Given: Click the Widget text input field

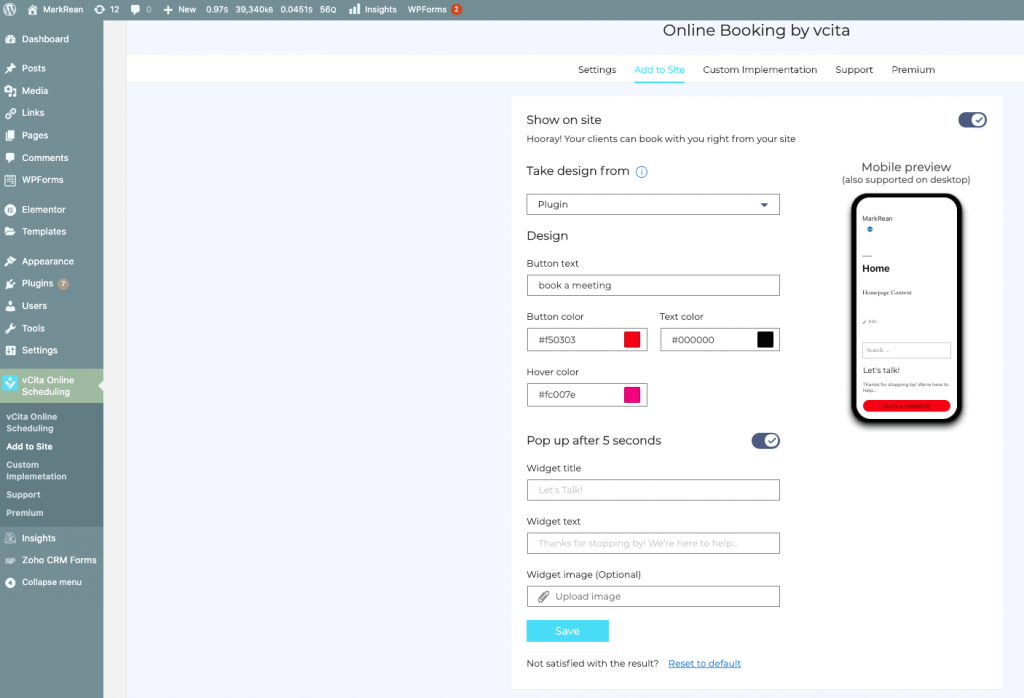Looking at the screenshot, I should tap(653, 543).
